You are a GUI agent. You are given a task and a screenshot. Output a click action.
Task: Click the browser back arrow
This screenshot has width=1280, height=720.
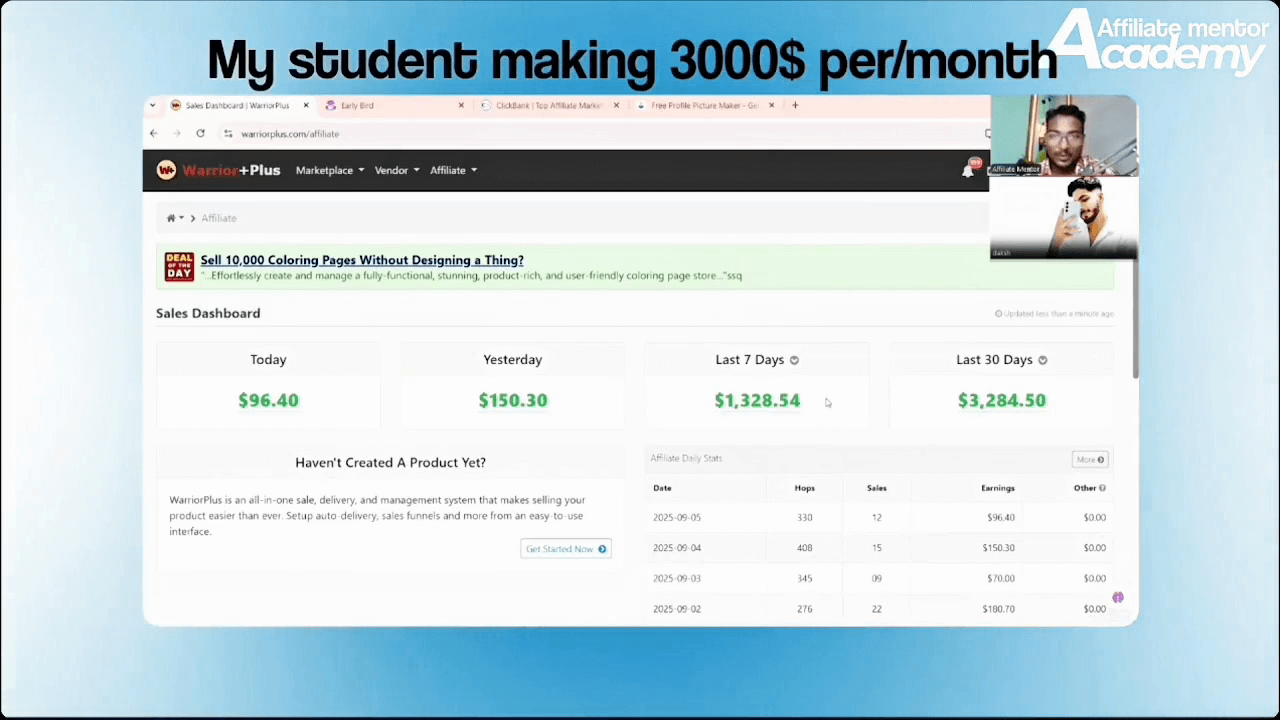(153, 133)
